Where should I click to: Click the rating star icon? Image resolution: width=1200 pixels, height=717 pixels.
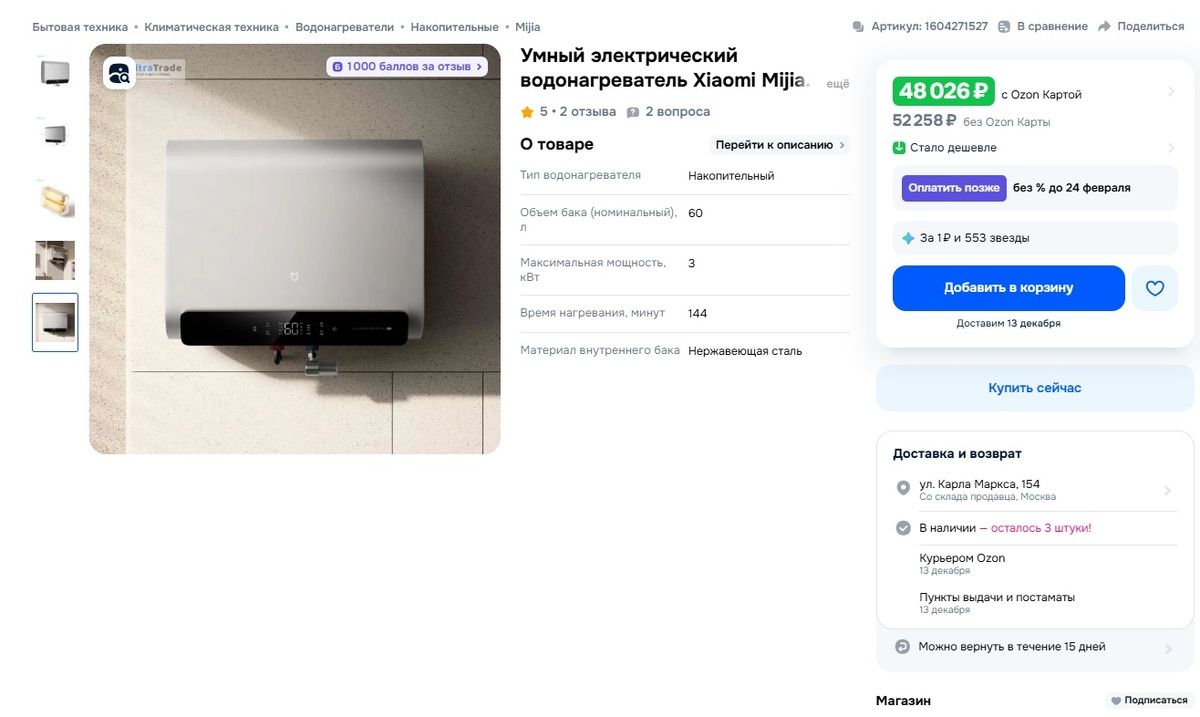pos(527,112)
